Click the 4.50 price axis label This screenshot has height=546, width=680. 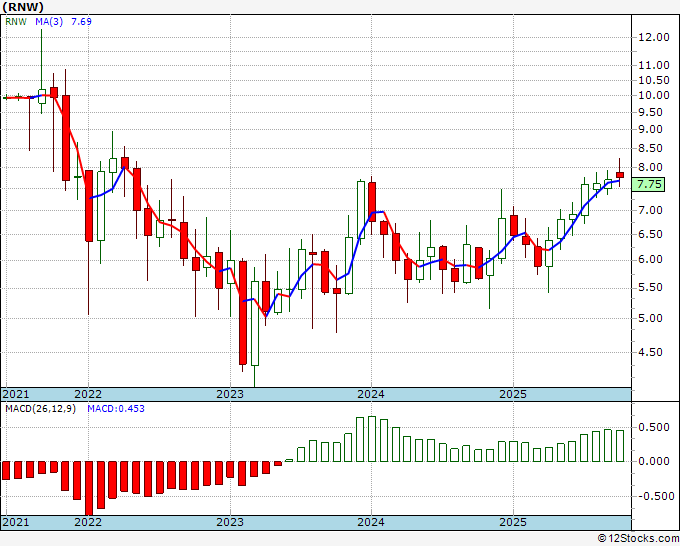pyautogui.click(x=650, y=352)
